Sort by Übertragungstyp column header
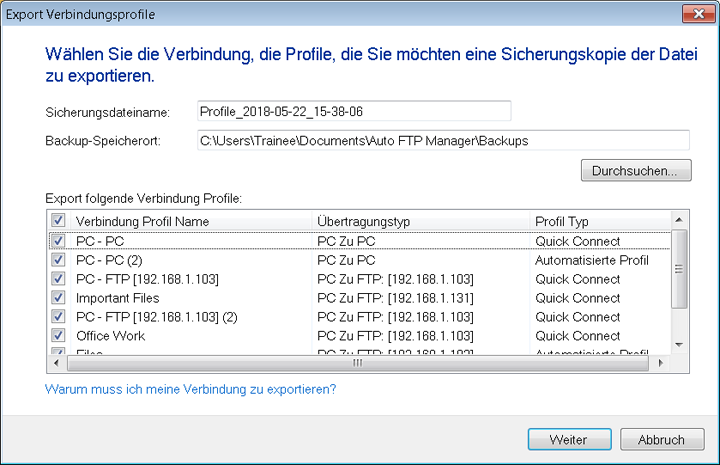 point(420,220)
